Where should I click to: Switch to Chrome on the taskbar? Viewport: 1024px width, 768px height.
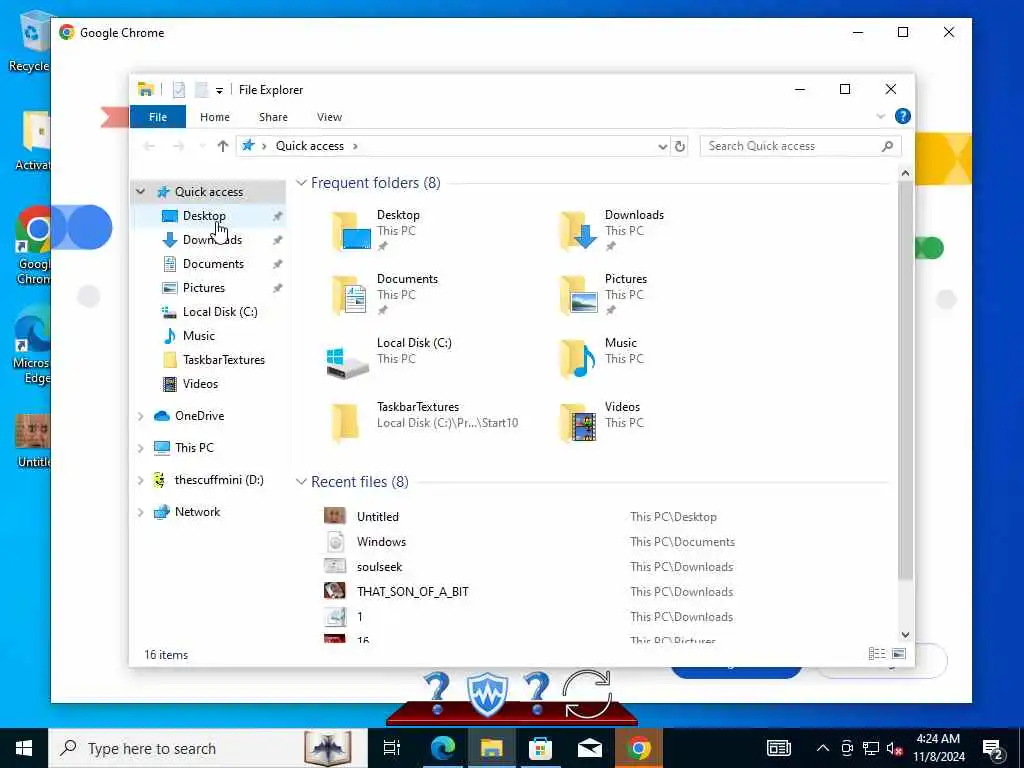tap(639, 748)
